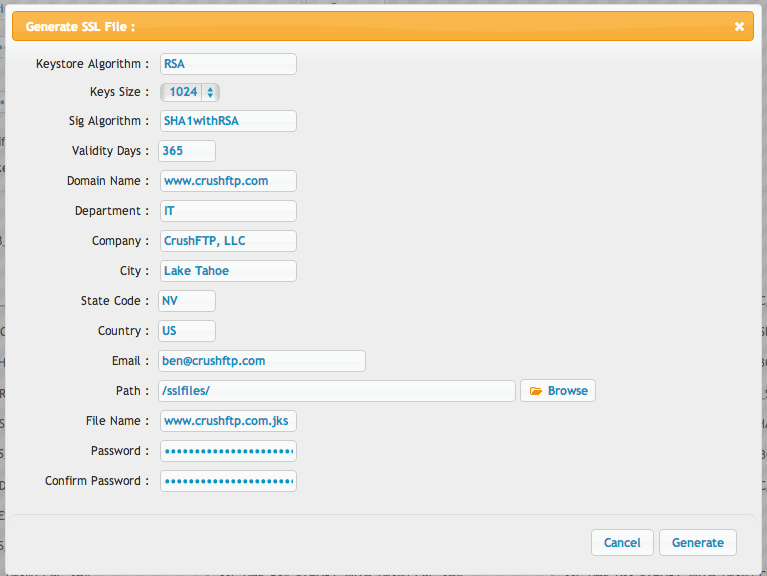The height and width of the screenshot is (576, 767).
Task: Click the Email input field
Action: [x=262, y=361]
